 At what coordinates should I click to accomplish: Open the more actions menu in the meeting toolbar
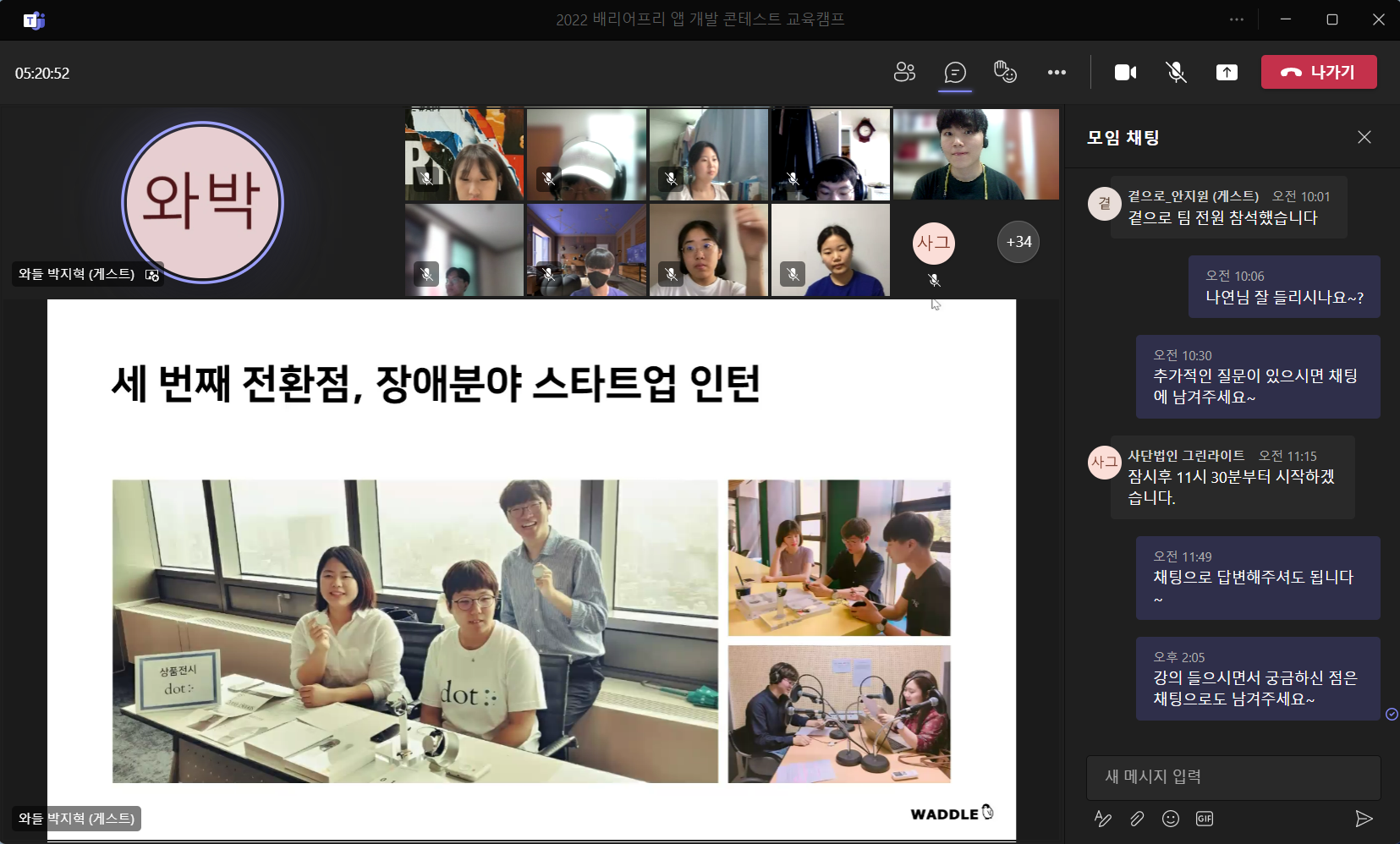(1057, 73)
